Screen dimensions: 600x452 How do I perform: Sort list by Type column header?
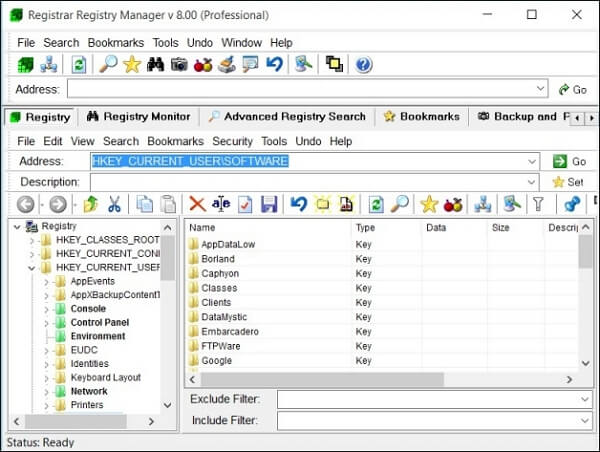tap(386, 228)
